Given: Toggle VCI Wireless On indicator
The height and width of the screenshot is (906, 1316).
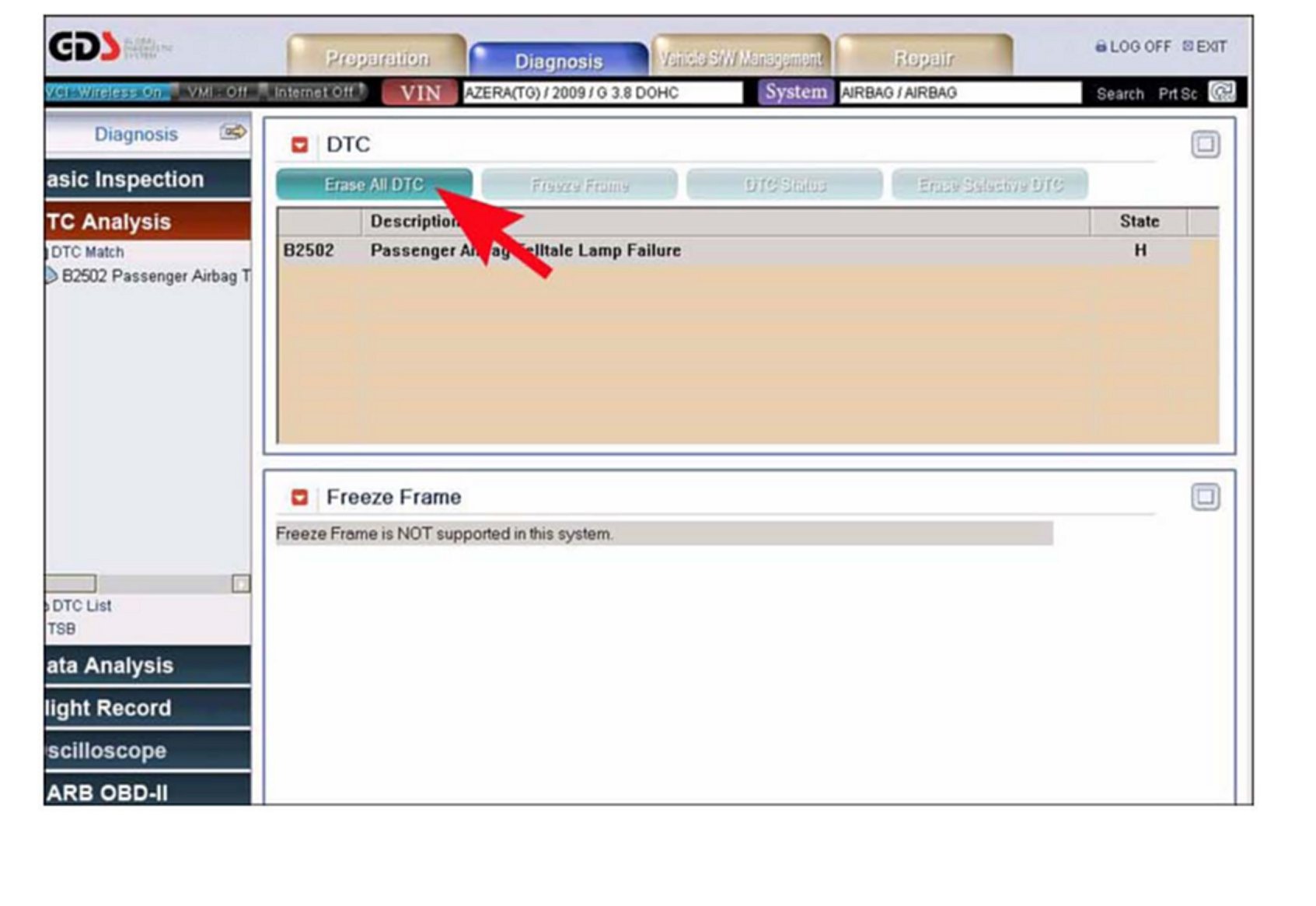Looking at the screenshot, I should (x=106, y=93).
